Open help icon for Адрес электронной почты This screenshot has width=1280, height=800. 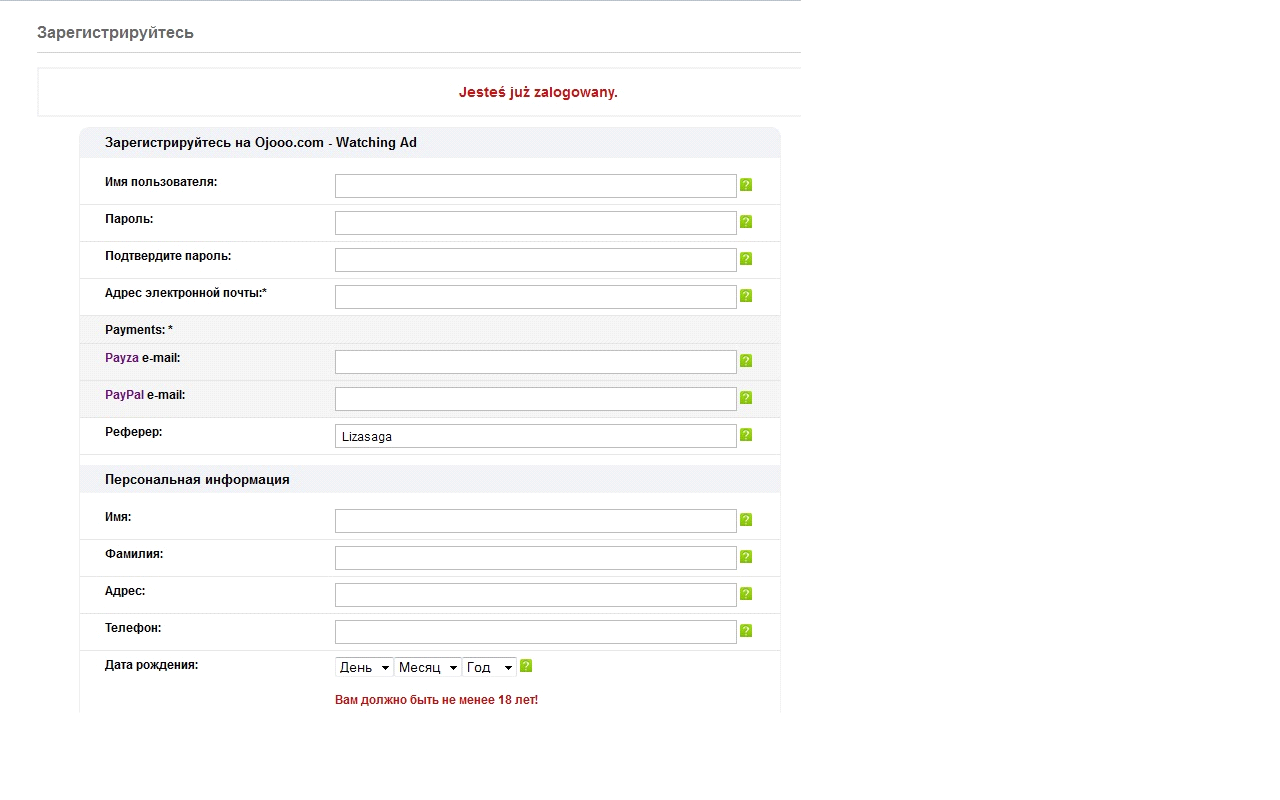point(746,296)
